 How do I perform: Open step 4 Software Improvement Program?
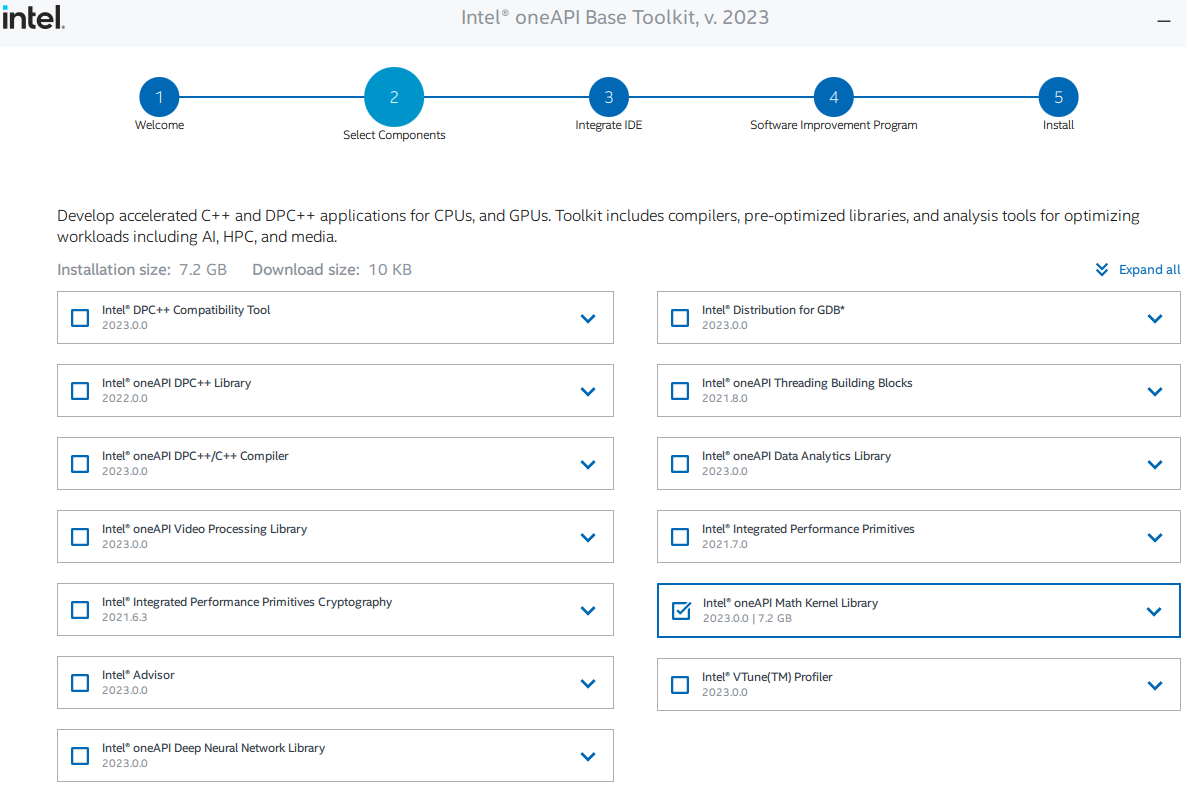tap(833, 97)
